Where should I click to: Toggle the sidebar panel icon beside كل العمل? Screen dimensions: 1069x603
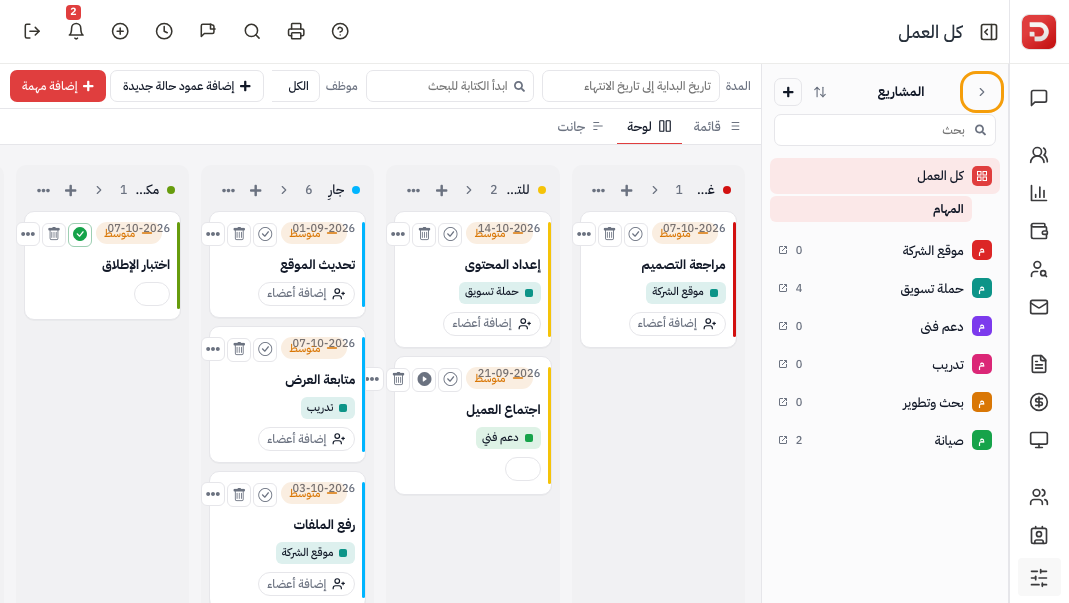coord(989,32)
